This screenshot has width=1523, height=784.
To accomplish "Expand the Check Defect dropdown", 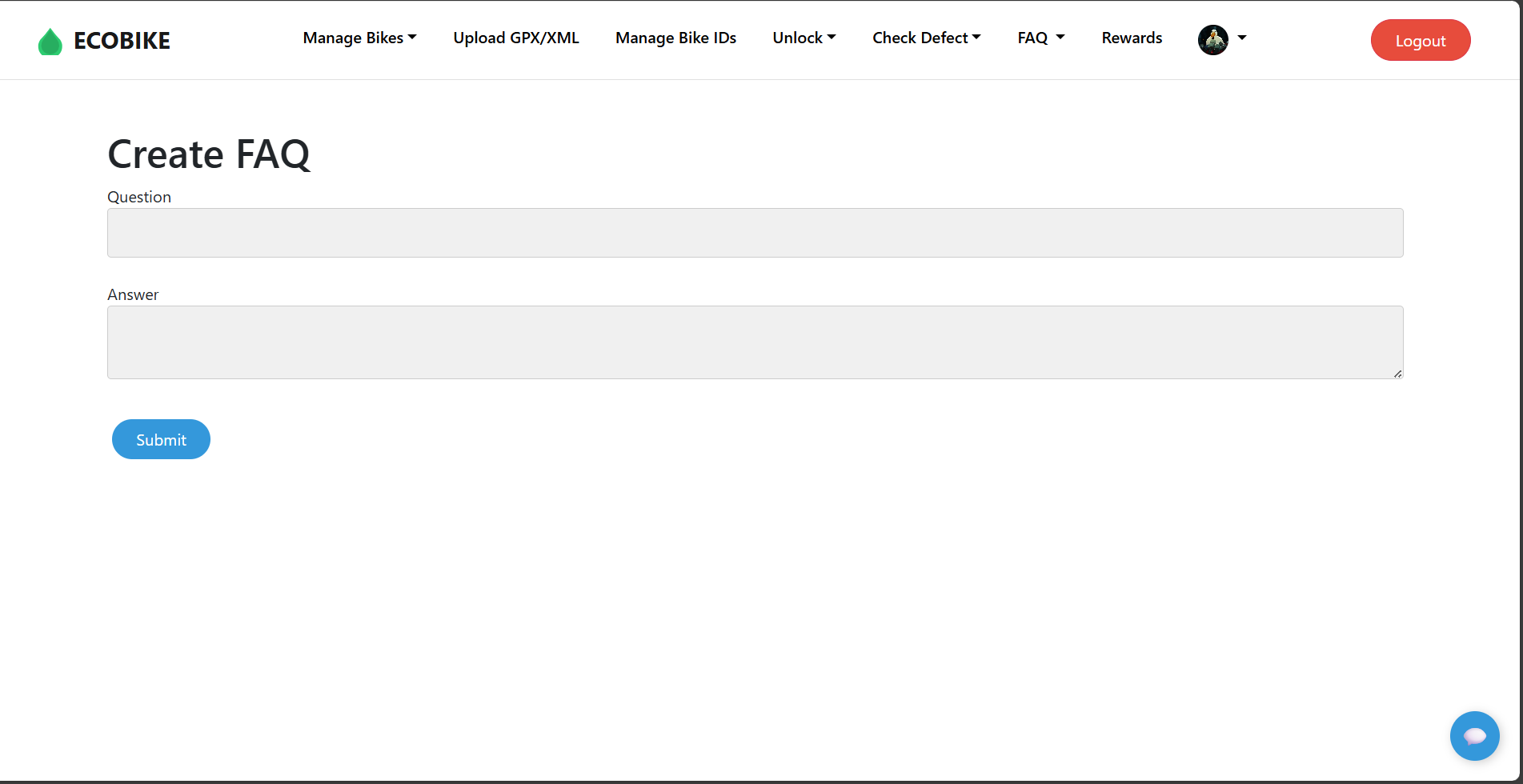I will click(926, 38).
